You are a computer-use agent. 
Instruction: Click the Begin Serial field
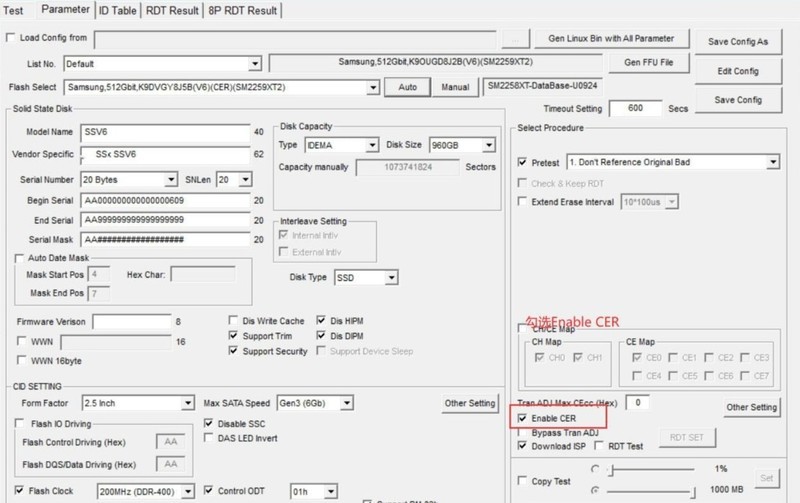click(x=165, y=200)
